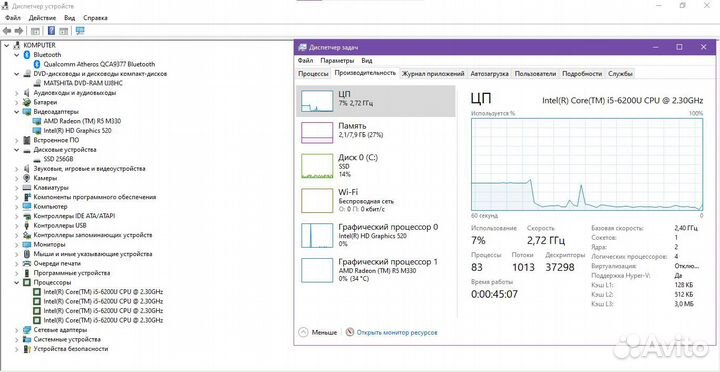Viewport: 720px width, 372px height.
Task: Click the Forward arrow in Device Manager toolbar
Action: click(19, 31)
